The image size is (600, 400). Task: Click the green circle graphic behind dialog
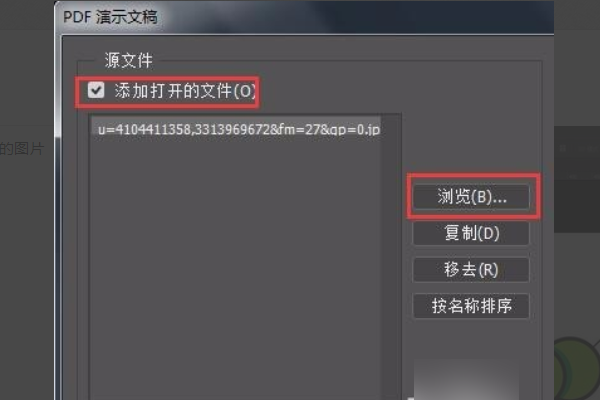(577, 368)
